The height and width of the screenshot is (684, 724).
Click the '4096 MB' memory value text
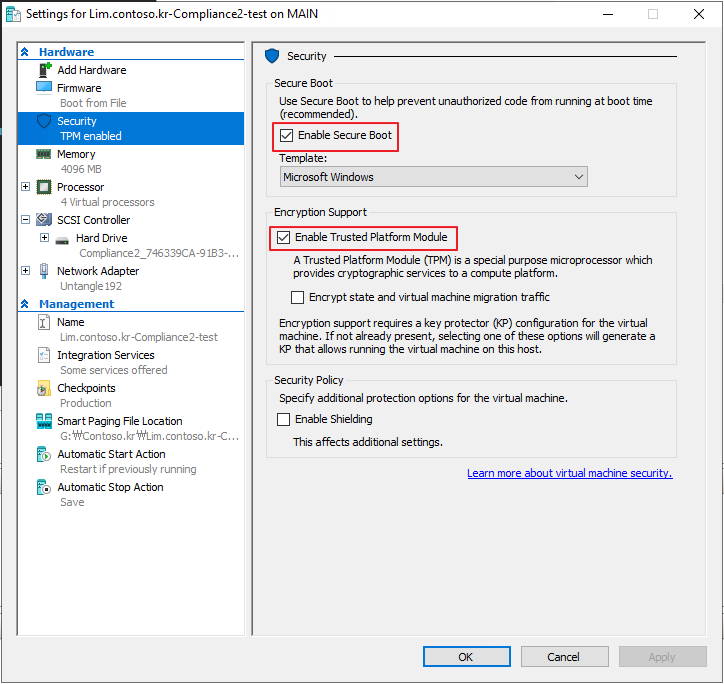pos(81,169)
